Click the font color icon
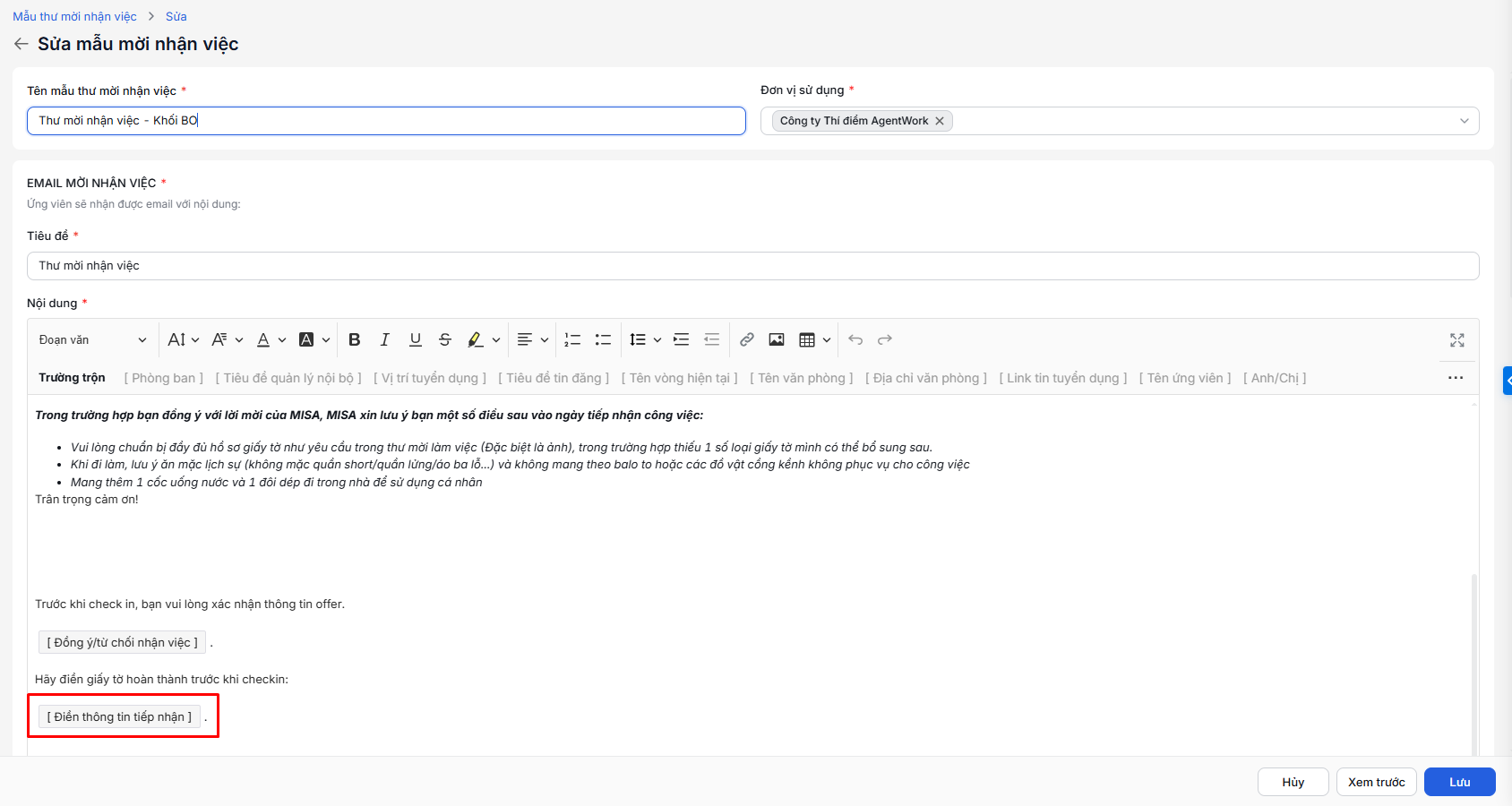The image size is (1512, 806). 263,339
